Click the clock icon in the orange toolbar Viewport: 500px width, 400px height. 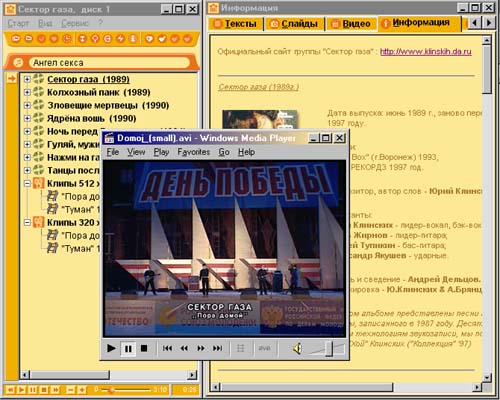click(x=67, y=39)
